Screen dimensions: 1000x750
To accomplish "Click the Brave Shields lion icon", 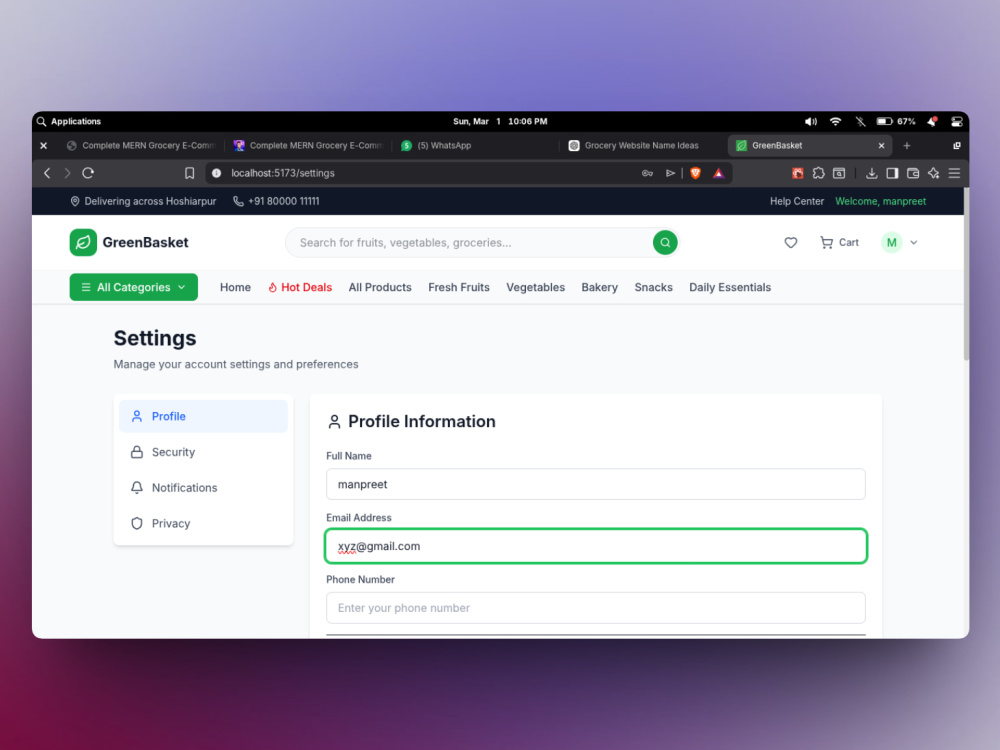I will click(x=695, y=173).
